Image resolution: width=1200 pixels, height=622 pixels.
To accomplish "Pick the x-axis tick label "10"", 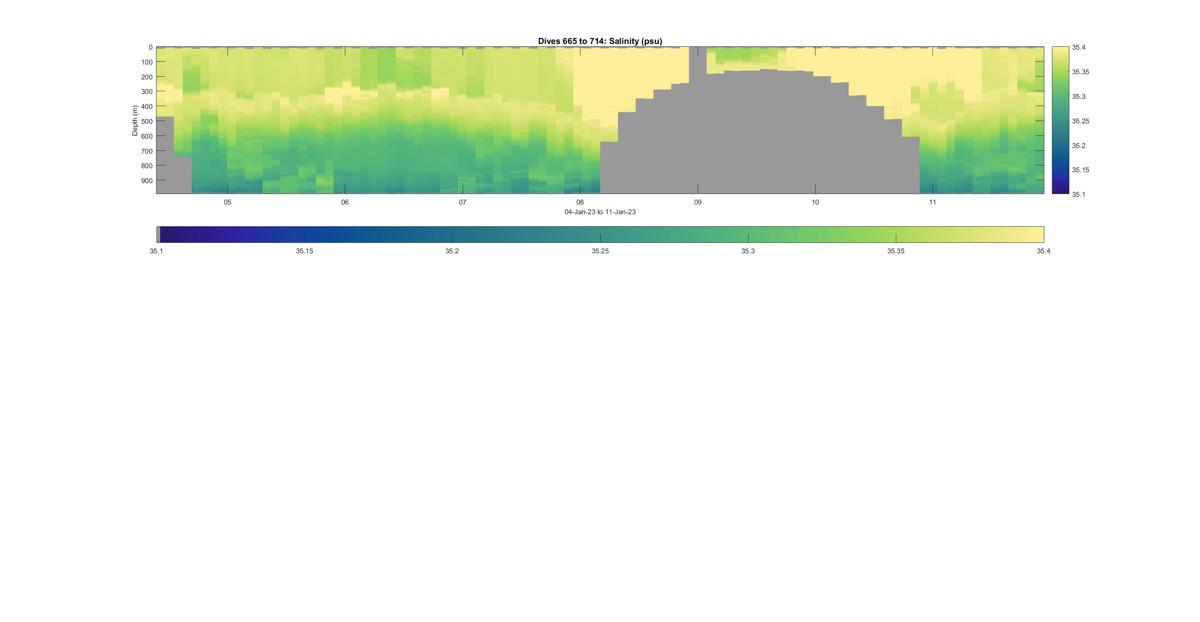I will [815, 202].
